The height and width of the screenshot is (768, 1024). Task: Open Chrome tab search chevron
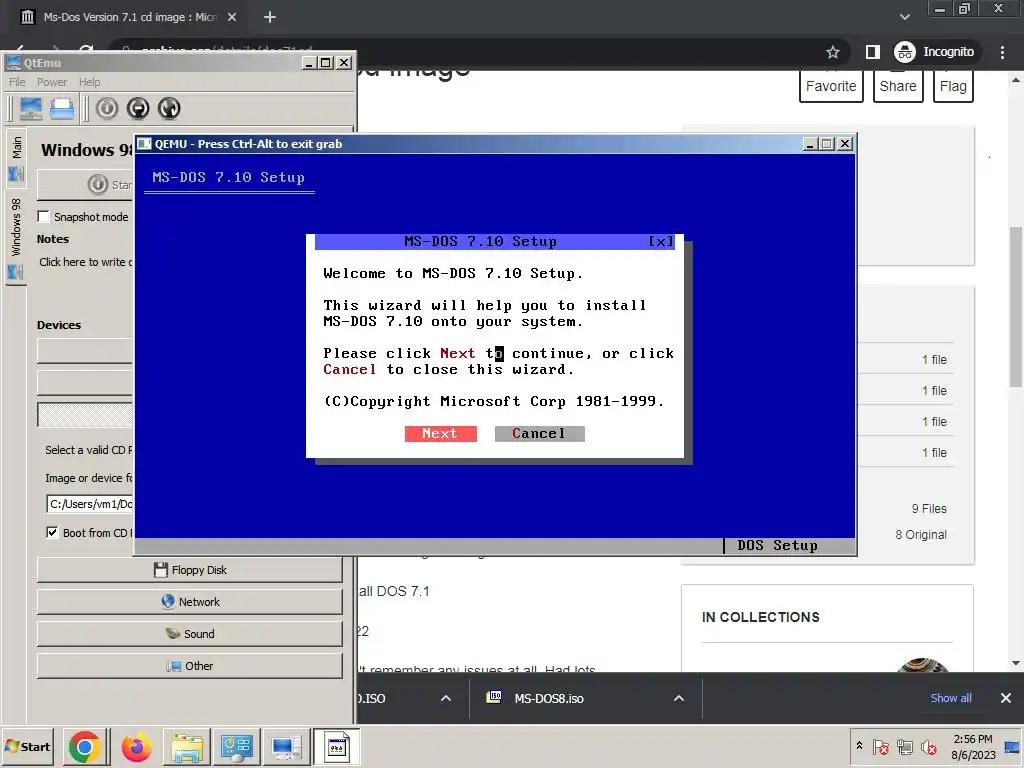tap(904, 17)
